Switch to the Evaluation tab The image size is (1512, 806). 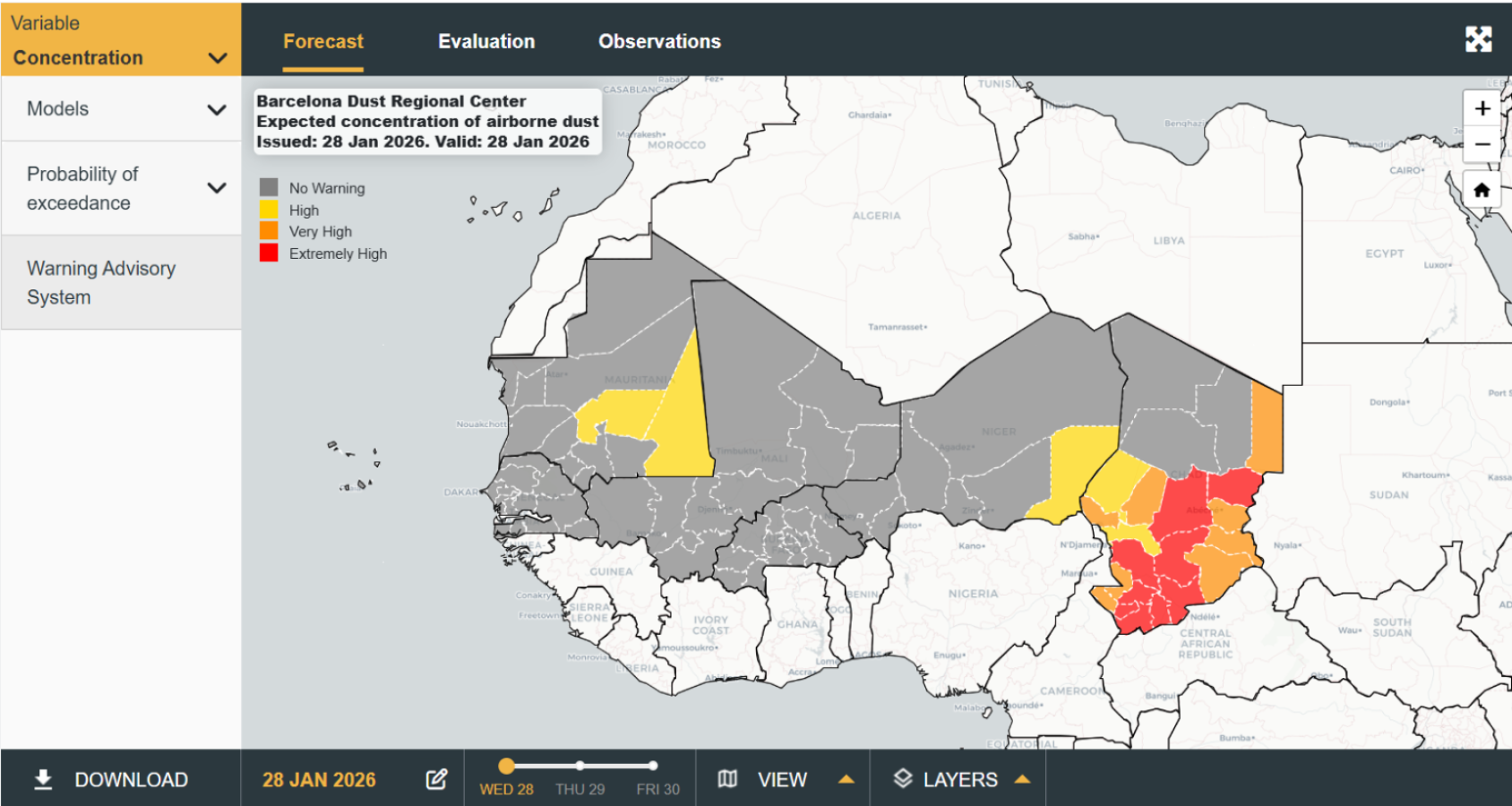pyautogui.click(x=486, y=41)
